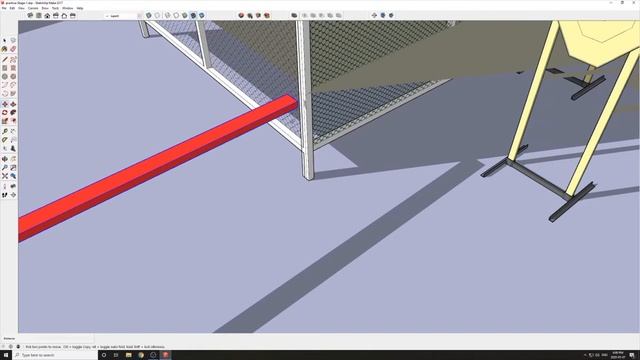Select the Zoom Window tool
The image size is (640, 360).
pyautogui.click(x=13, y=167)
